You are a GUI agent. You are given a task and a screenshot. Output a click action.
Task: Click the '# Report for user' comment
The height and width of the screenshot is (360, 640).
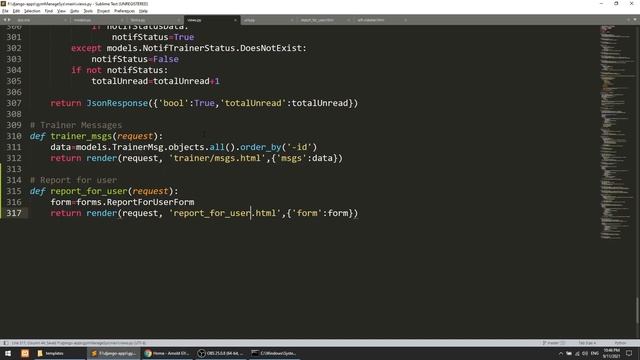pos(73,180)
